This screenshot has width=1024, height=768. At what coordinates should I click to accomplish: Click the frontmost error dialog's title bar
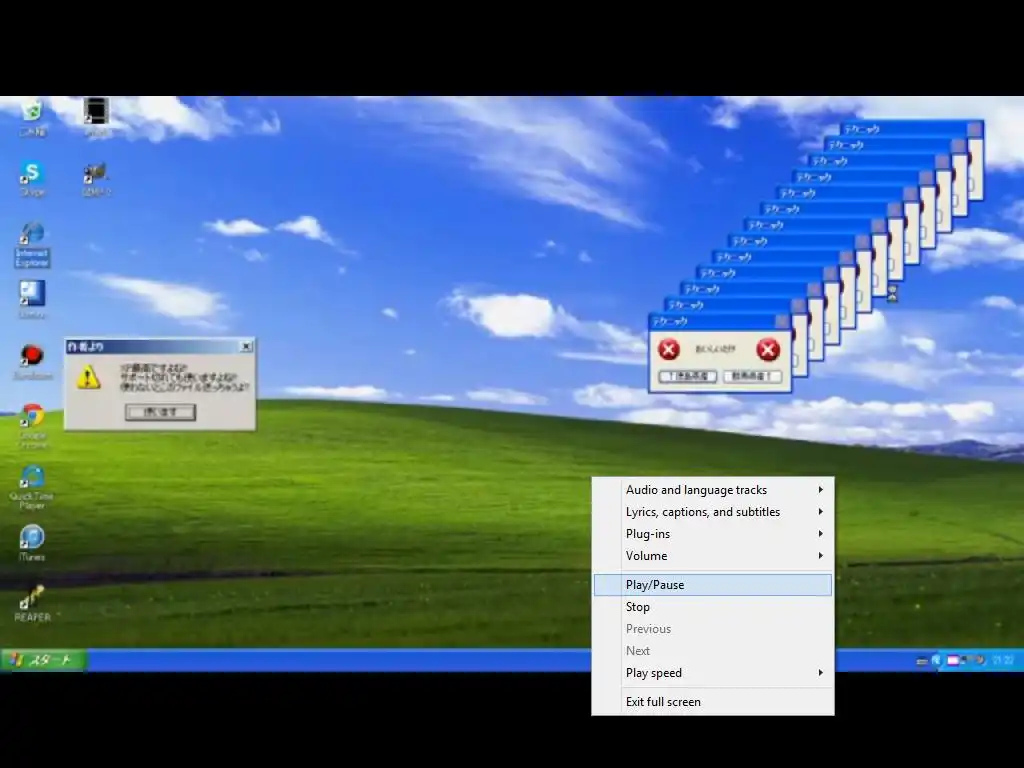coord(720,321)
